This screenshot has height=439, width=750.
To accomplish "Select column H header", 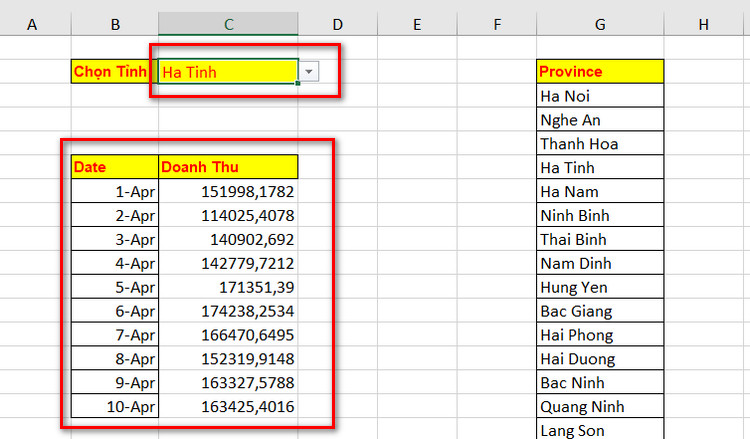I will (x=704, y=24).
